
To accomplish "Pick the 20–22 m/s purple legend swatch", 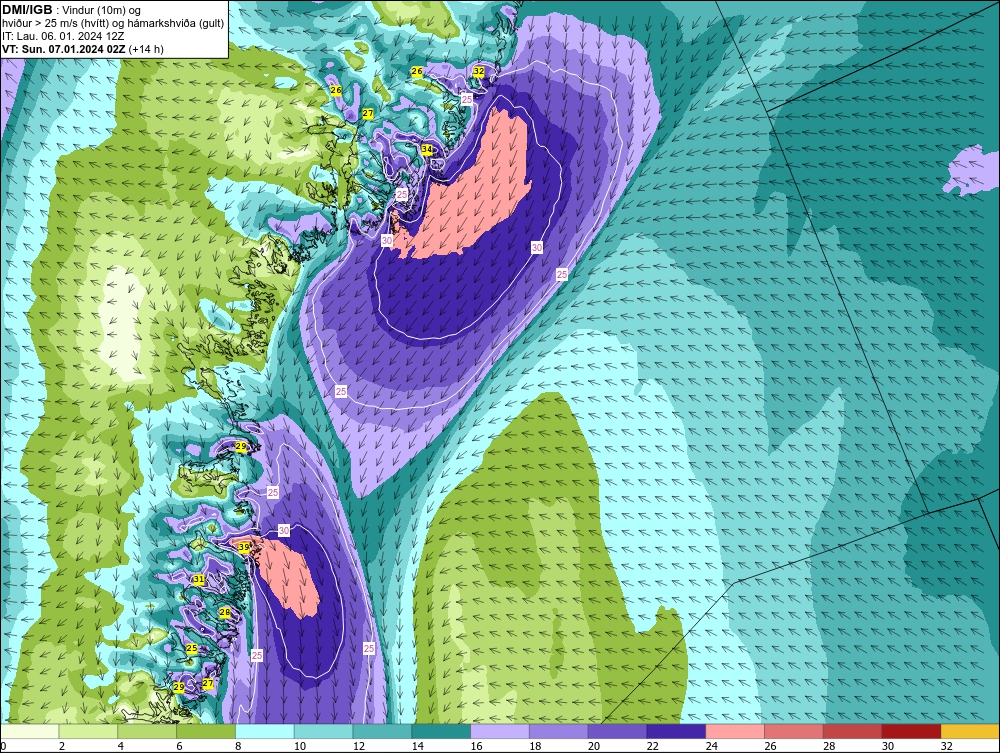I will (x=617, y=731).
